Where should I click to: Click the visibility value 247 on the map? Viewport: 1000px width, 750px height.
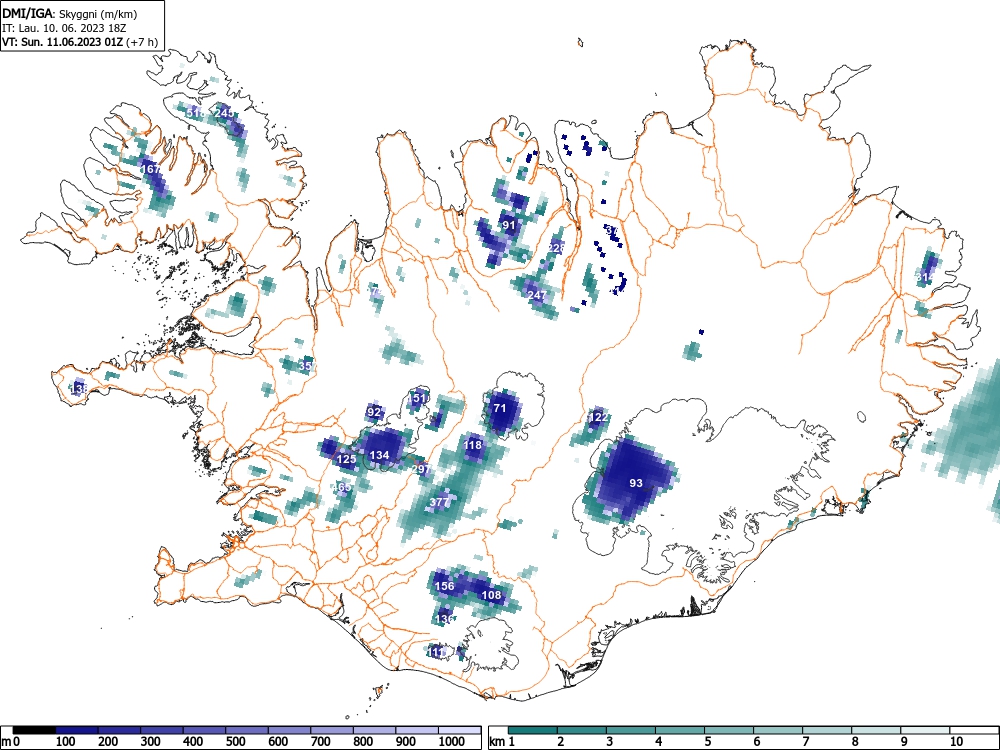pyautogui.click(x=537, y=295)
